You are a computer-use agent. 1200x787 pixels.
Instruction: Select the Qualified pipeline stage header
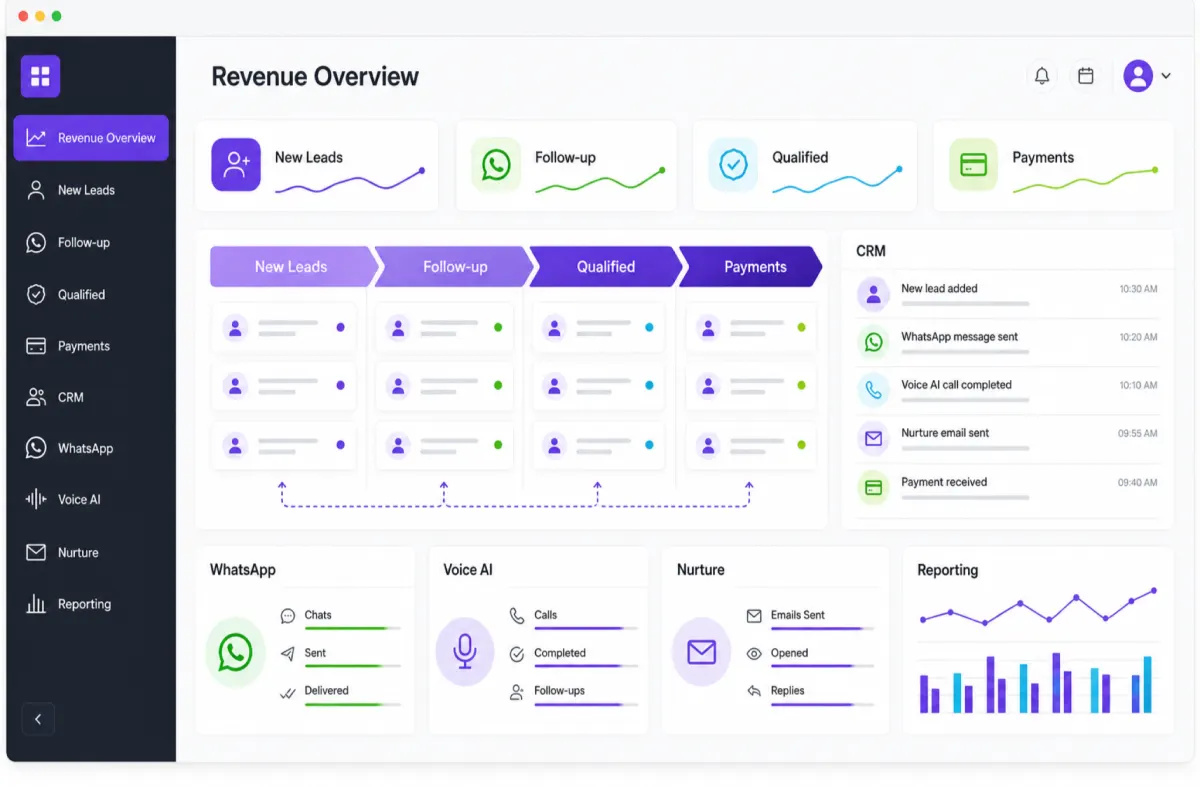coord(606,267)
